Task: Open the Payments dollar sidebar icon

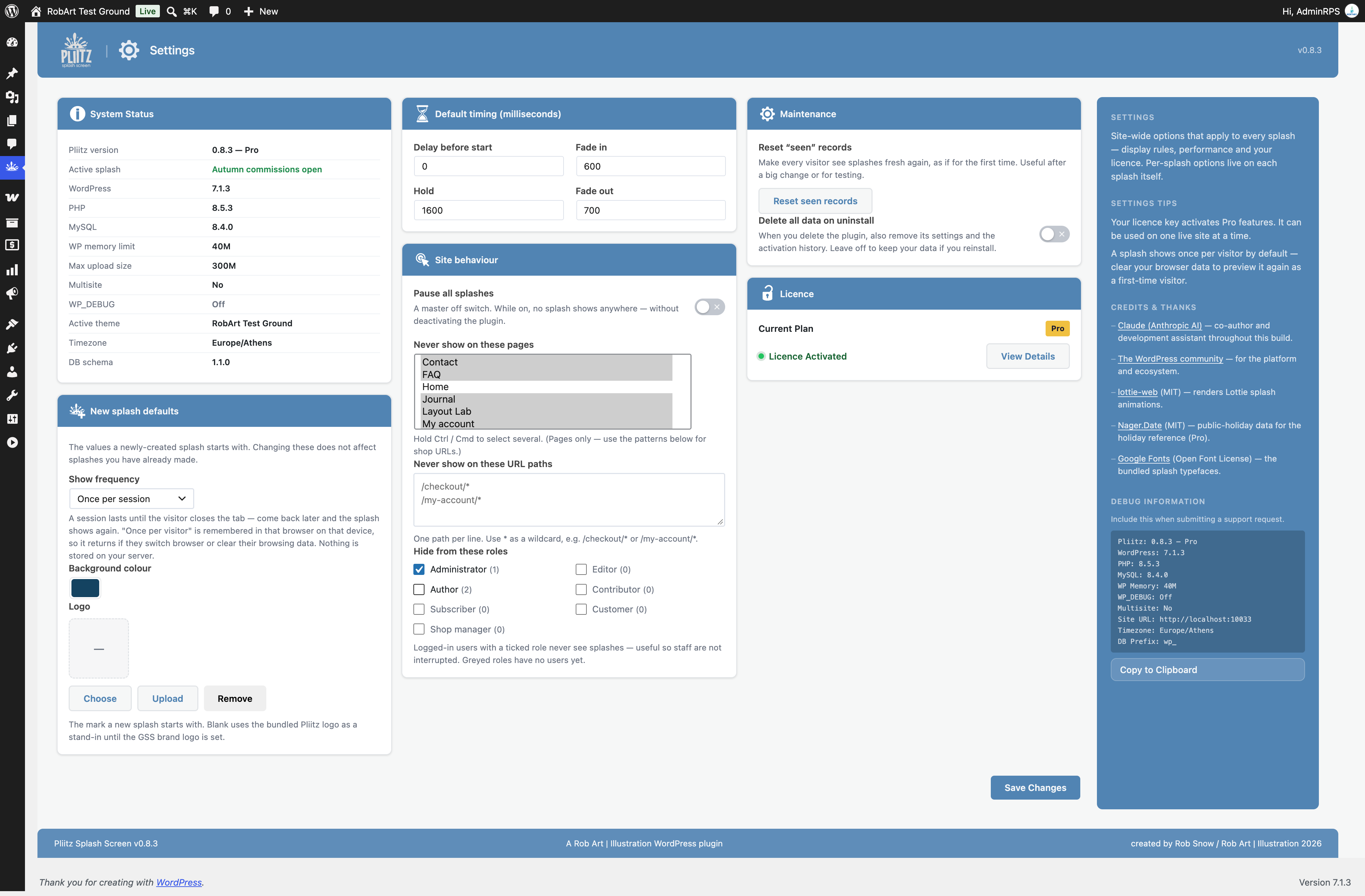Action: pos(12,245)
